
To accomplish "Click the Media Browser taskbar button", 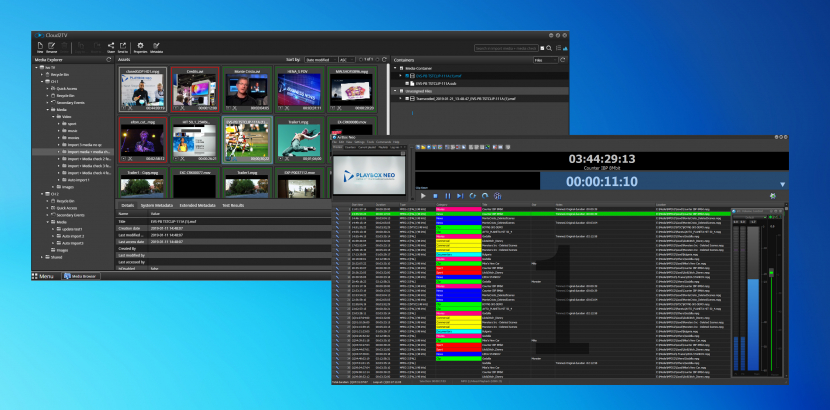I will coord(81,276).
